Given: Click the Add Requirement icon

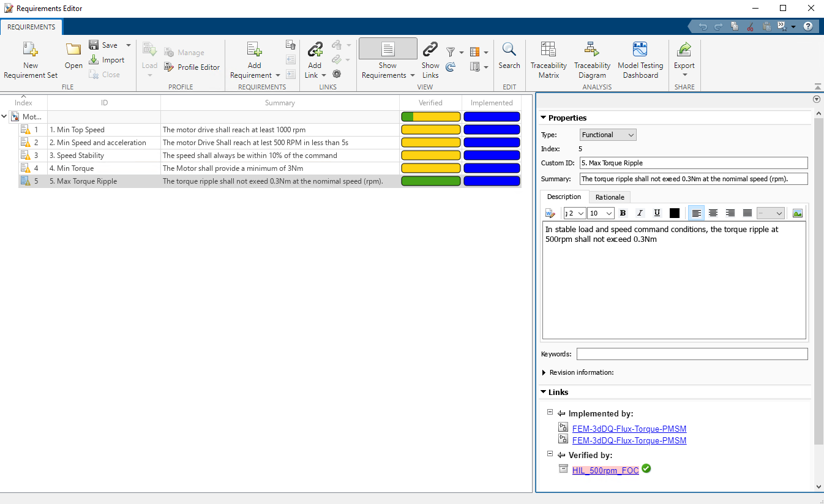Looking at the screenshot, I should [254, 49].
